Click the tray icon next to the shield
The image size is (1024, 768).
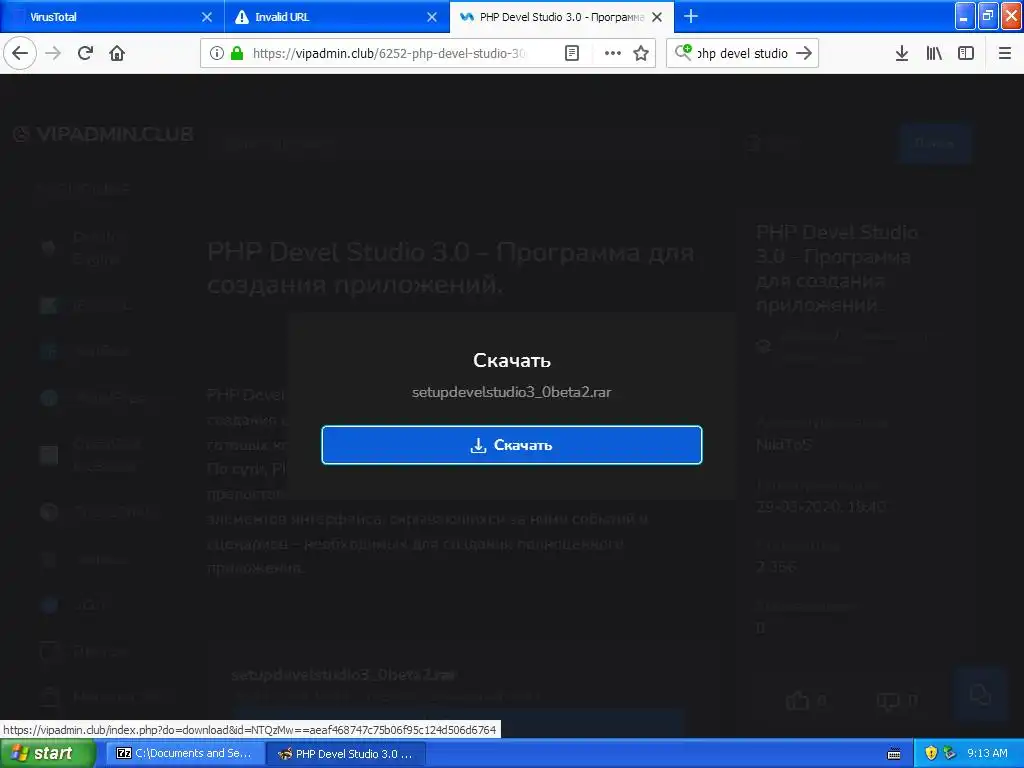pyautogui.click(x=950, y=754)
